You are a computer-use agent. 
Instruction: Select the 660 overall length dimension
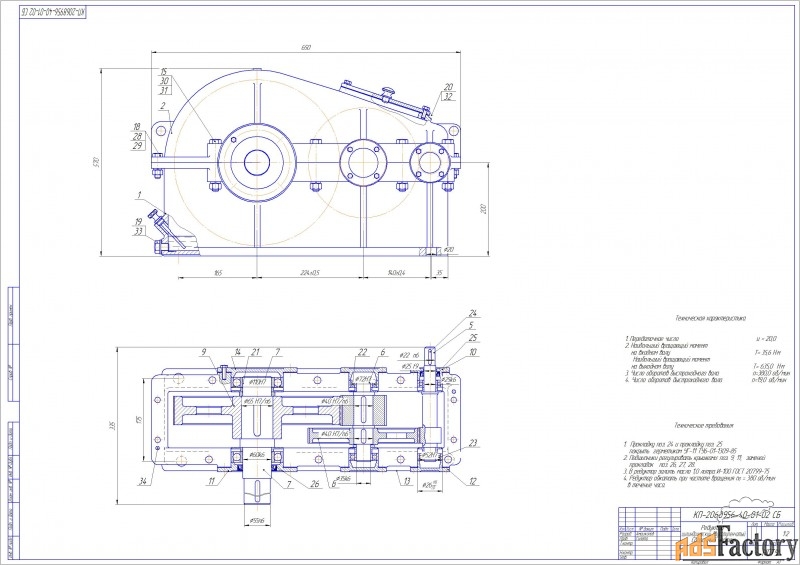pyautogui.click(x=306, y=47)
